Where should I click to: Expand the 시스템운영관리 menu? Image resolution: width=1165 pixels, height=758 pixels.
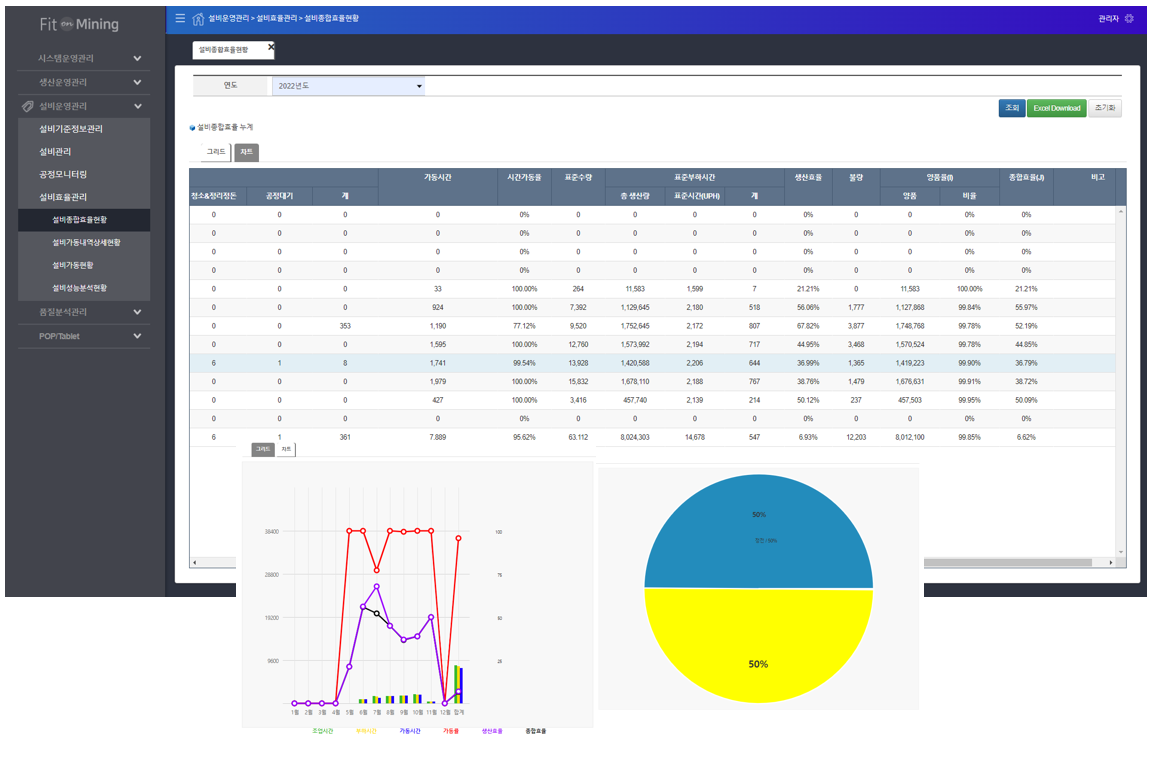click(137, 58)
